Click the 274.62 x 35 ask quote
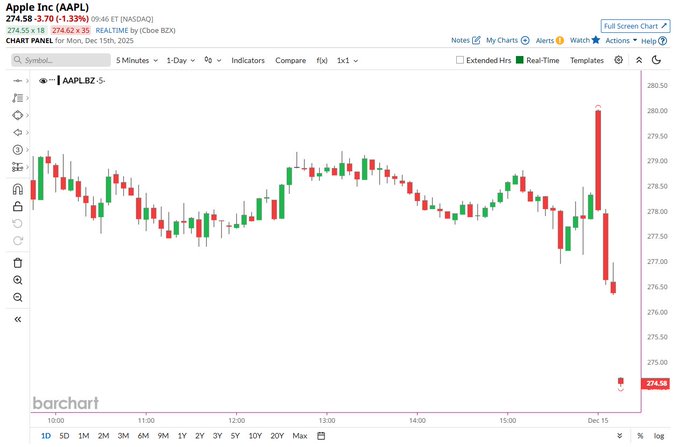The image size is (680, 447). [x=71, y=30]
